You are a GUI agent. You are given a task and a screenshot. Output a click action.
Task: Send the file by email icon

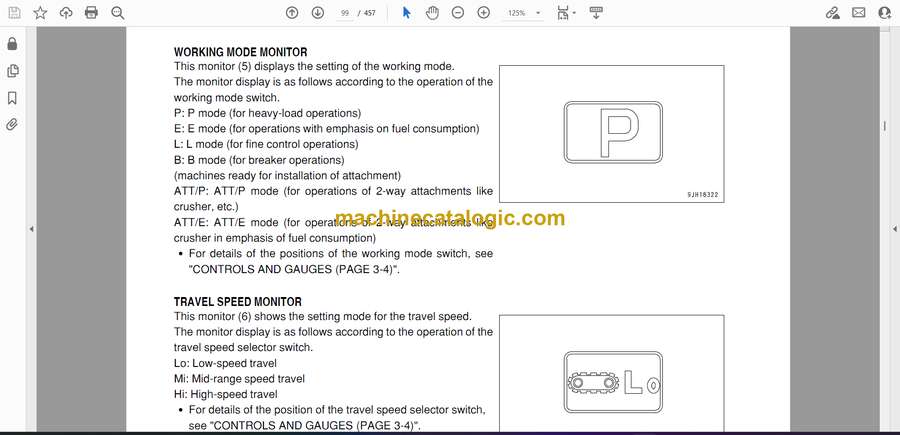pos(859,13)
